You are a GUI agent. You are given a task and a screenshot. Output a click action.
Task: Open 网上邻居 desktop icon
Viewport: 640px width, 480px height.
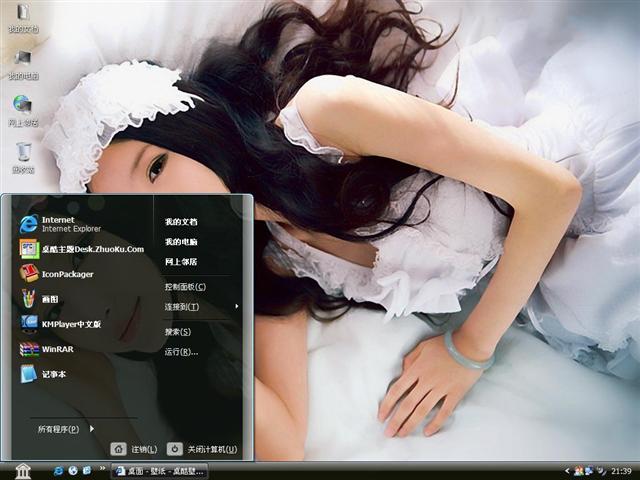coord(23,111)
